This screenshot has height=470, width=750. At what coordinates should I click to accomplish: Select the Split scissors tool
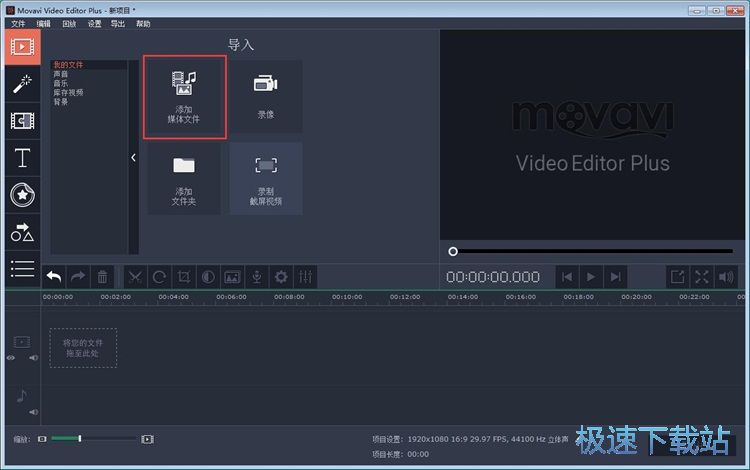[x=135, y=277]
